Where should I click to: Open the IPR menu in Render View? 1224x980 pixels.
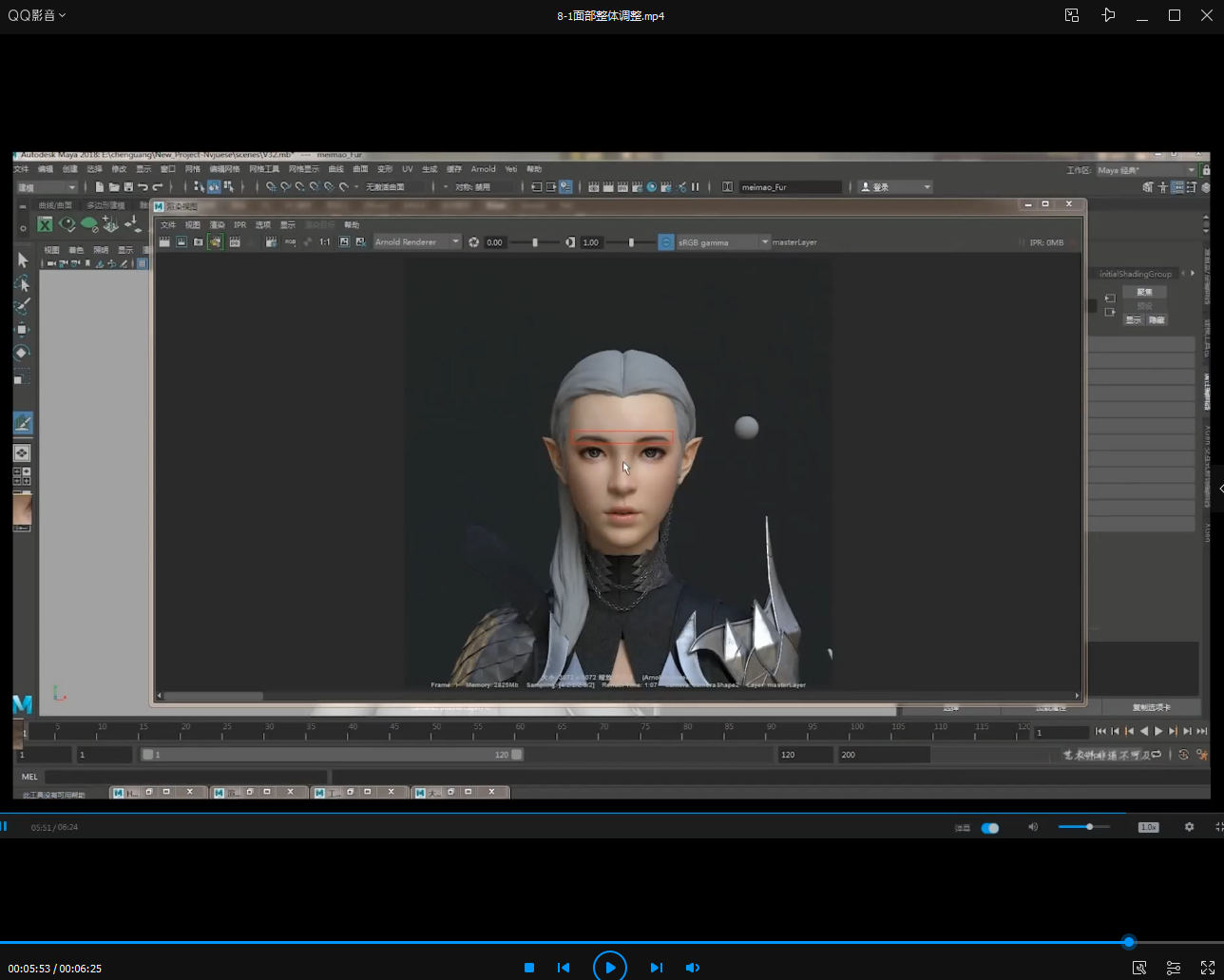[x=239, y=225]
